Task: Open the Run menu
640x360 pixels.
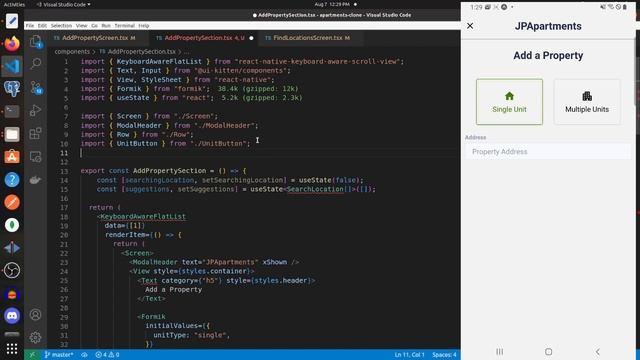Action: [106, 26]
